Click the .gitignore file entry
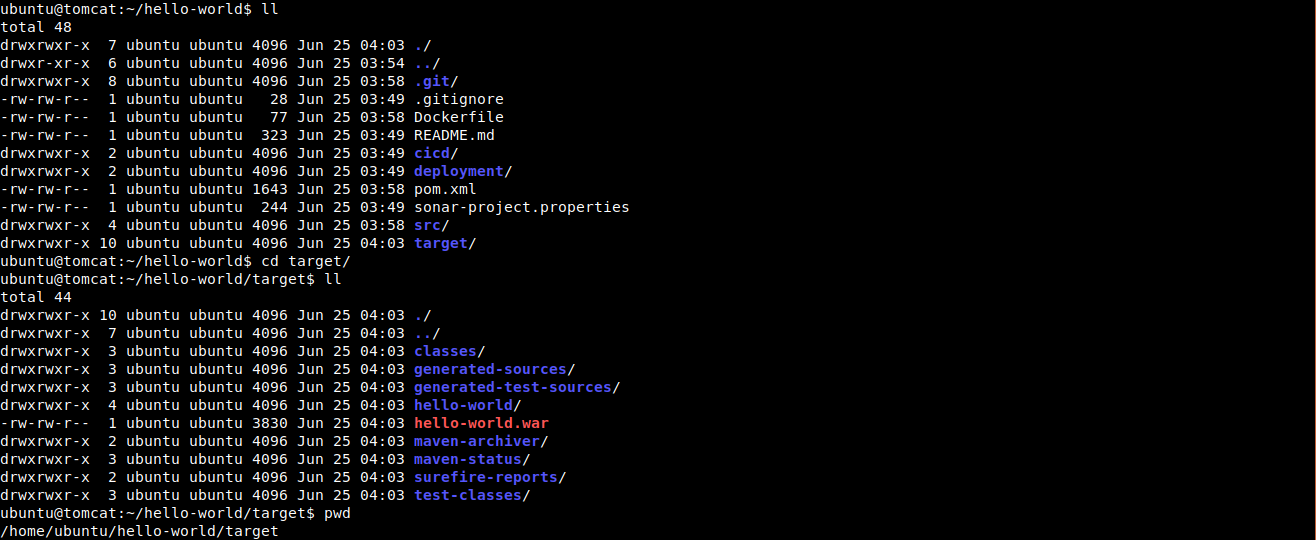The height and width of the screenshot is (540, 1316). (x=459, y=99)
